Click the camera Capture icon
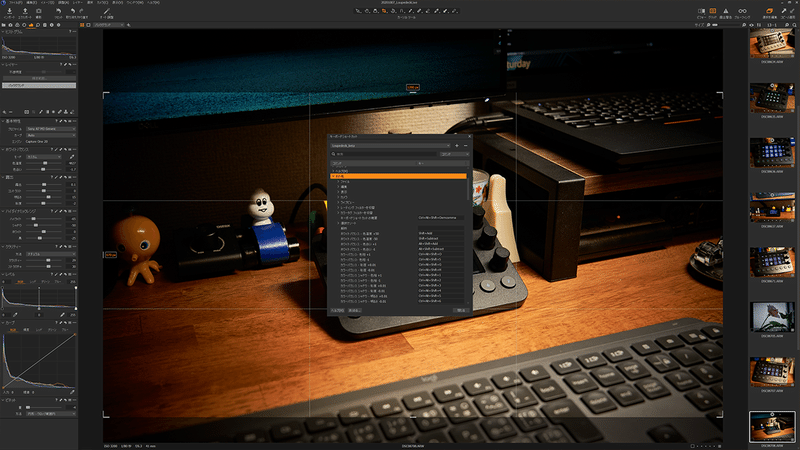This screenshot has height=450, width=800. tap(38, 11)
